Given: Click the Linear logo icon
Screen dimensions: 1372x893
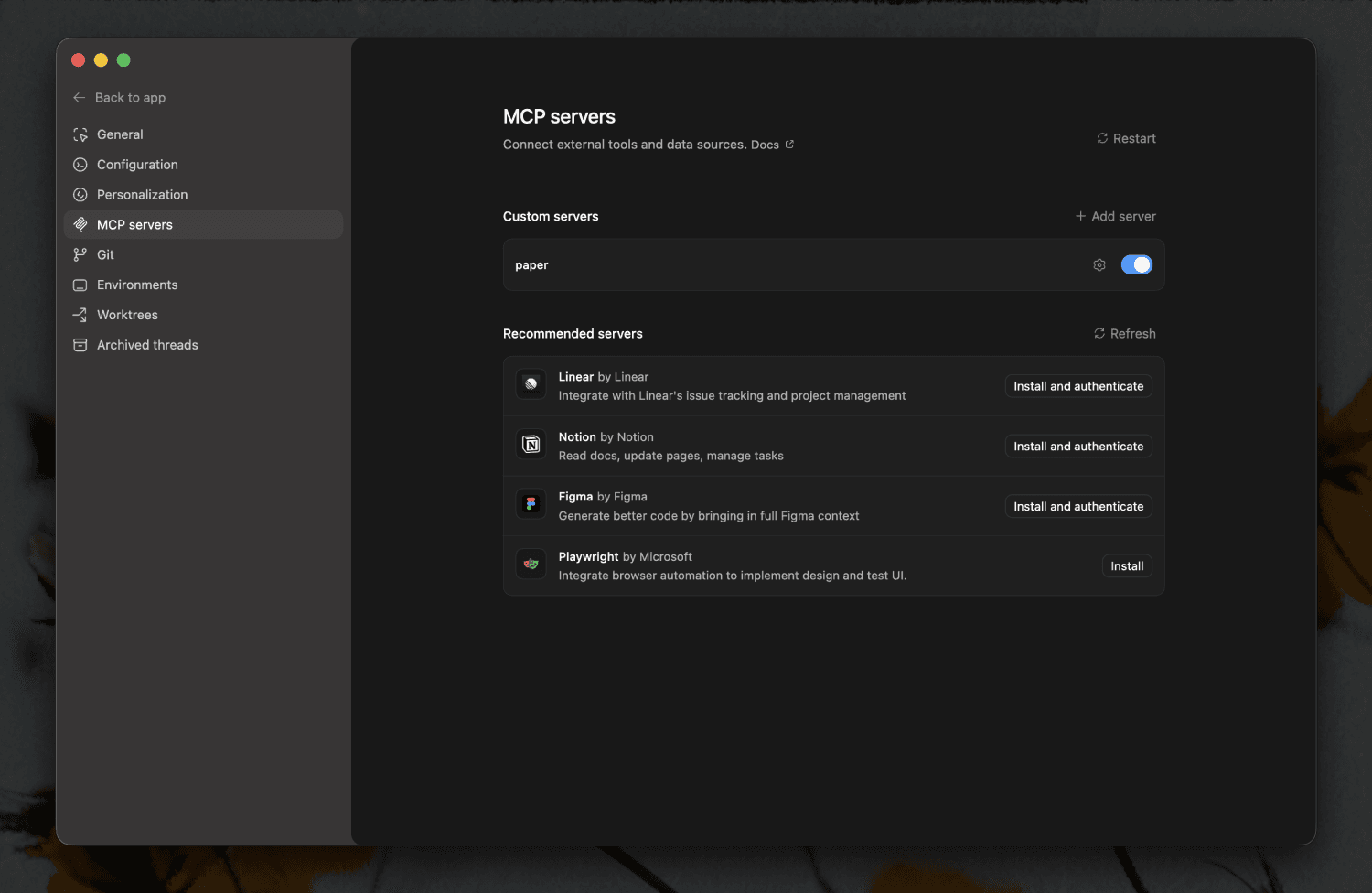Looking at the screenshot, I should tap(531, 384).
